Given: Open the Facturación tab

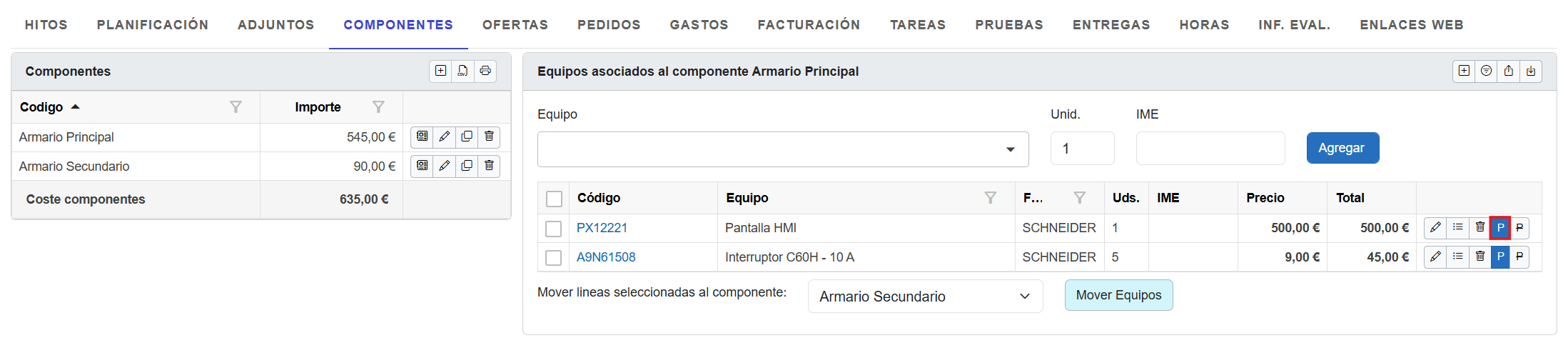Looking at the screenshot, I should (x=809, y=25).
